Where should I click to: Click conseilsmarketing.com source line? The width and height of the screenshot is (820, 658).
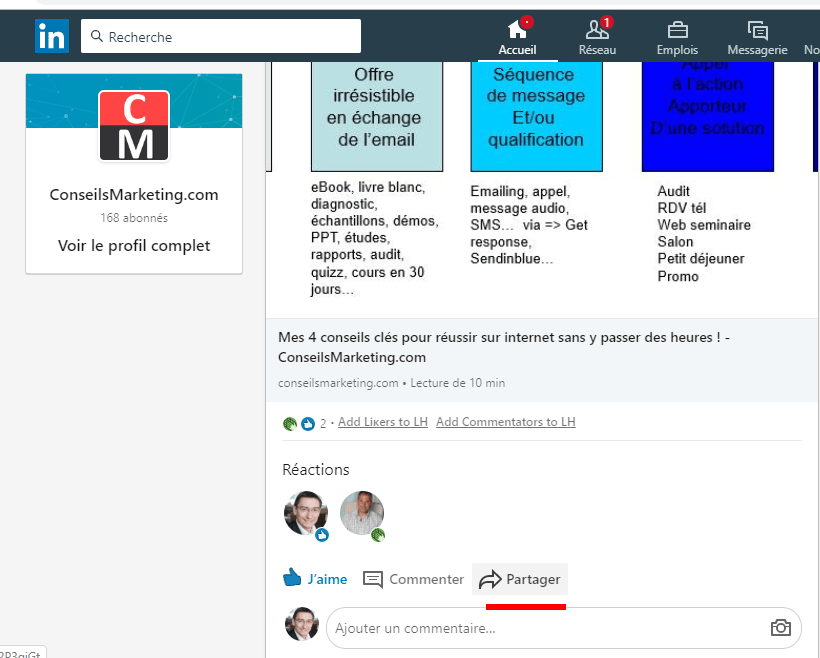[x=391, y=383]
